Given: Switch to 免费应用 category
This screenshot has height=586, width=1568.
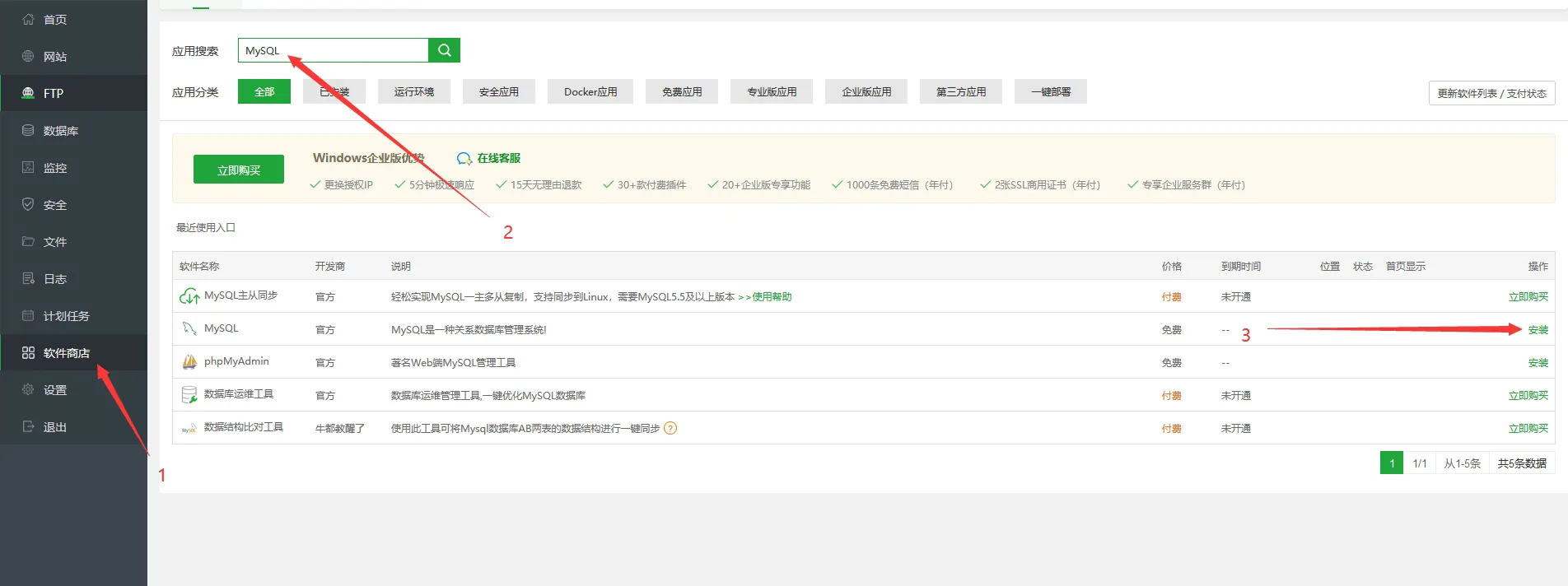Looking at the screenshot, I should (x=682, y=92).
